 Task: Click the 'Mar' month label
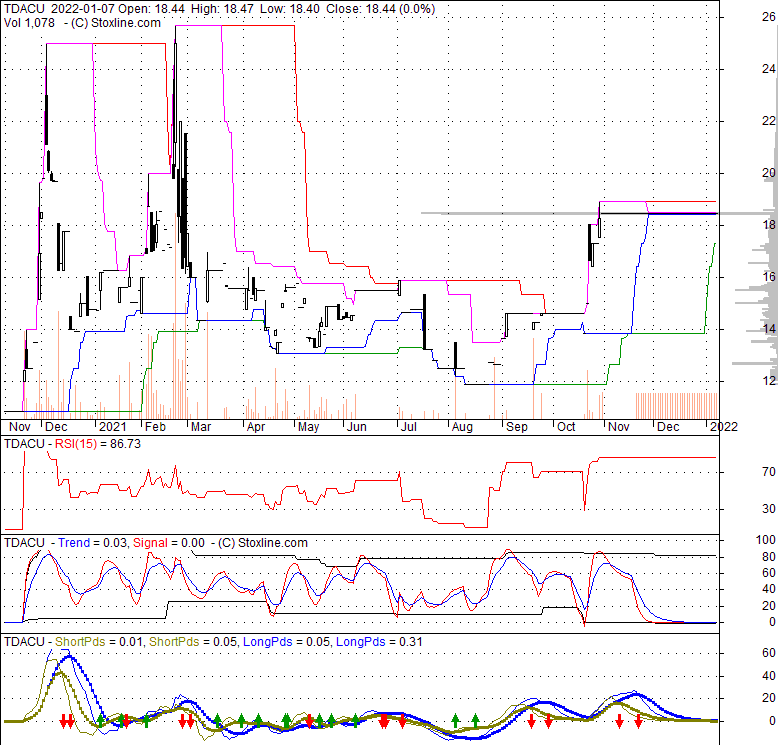coord(201,427)
